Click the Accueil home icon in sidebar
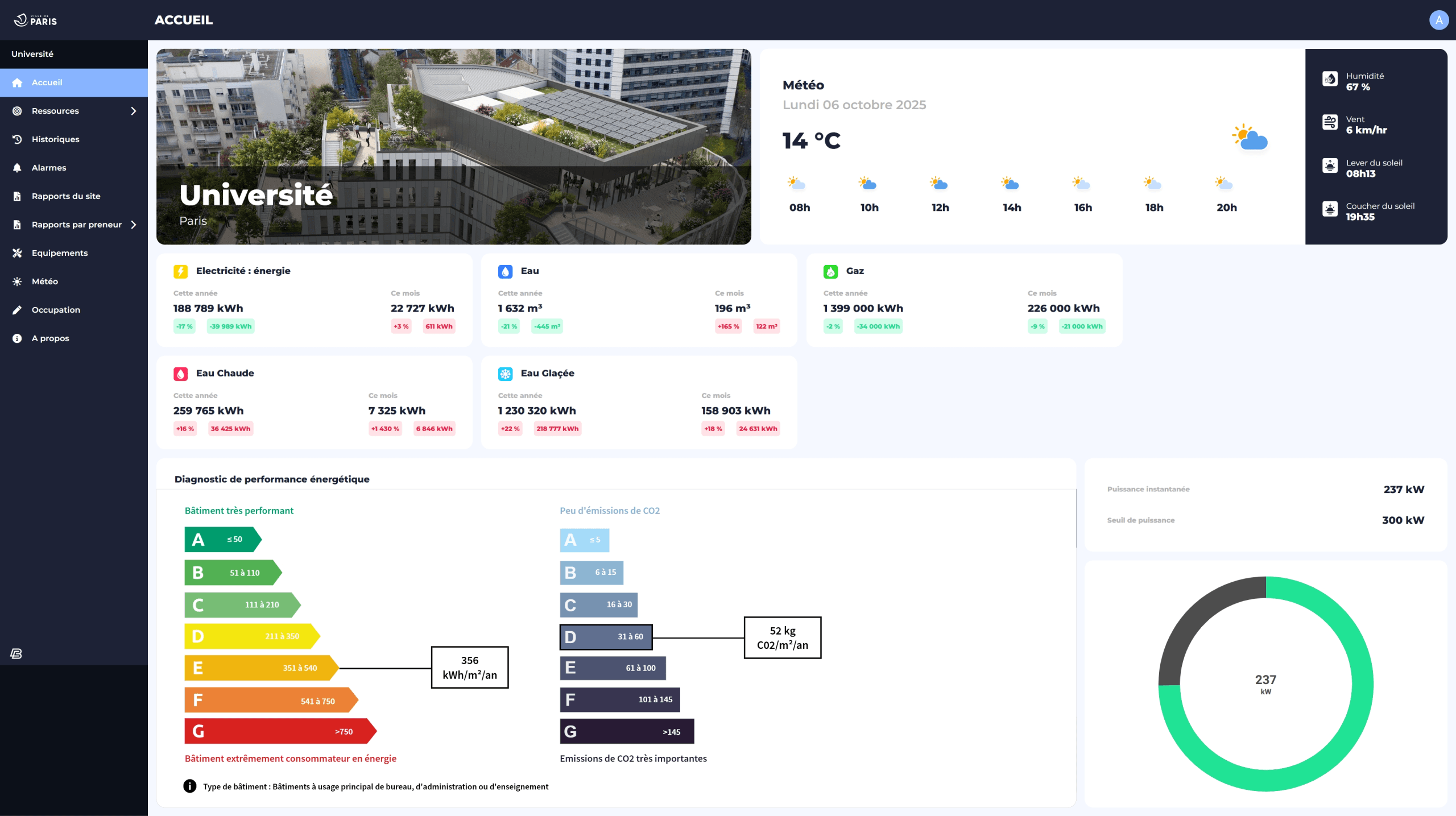This screenshot has height=816, width=1456. click(17, 82)
